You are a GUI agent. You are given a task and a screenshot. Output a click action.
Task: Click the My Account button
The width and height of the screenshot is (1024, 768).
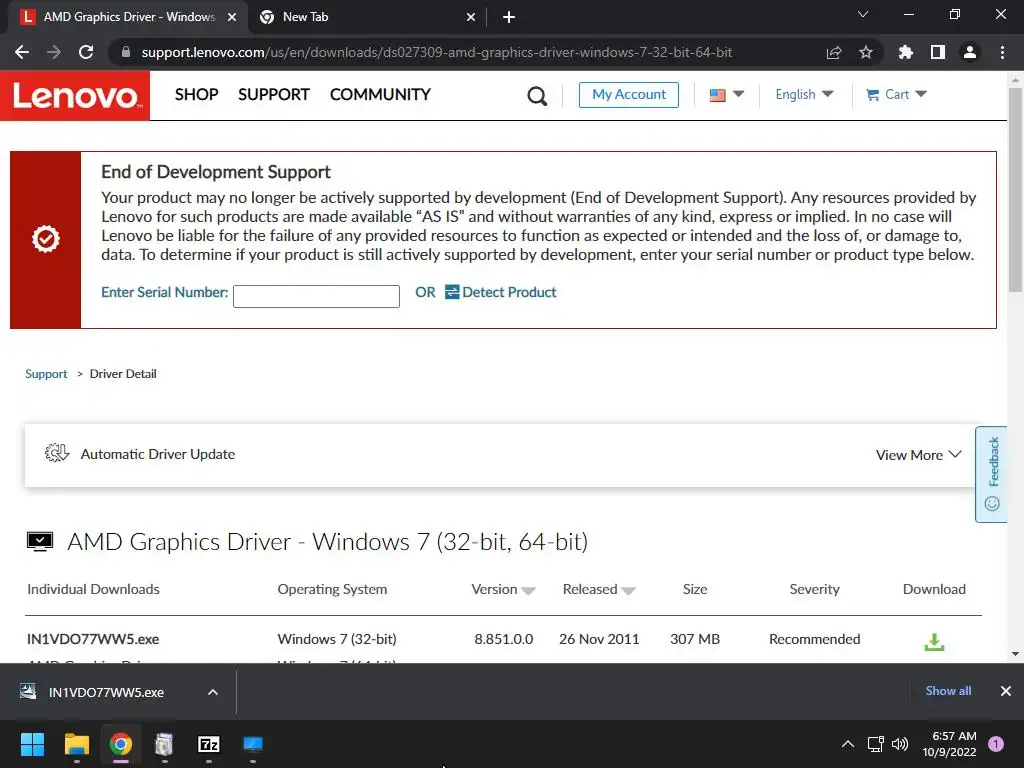point(628,95)
